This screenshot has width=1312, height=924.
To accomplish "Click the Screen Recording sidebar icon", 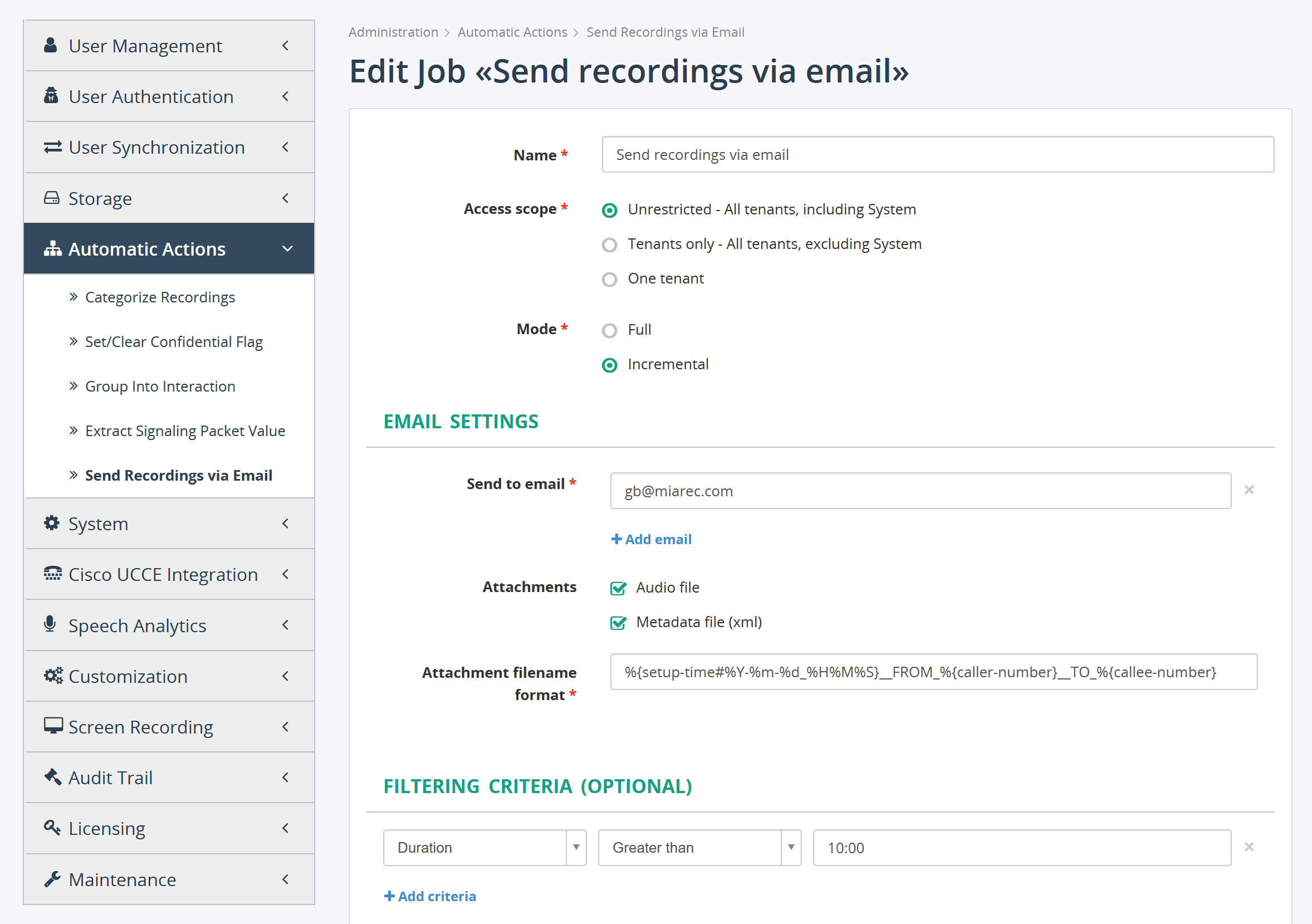I will tap(51, 726).
